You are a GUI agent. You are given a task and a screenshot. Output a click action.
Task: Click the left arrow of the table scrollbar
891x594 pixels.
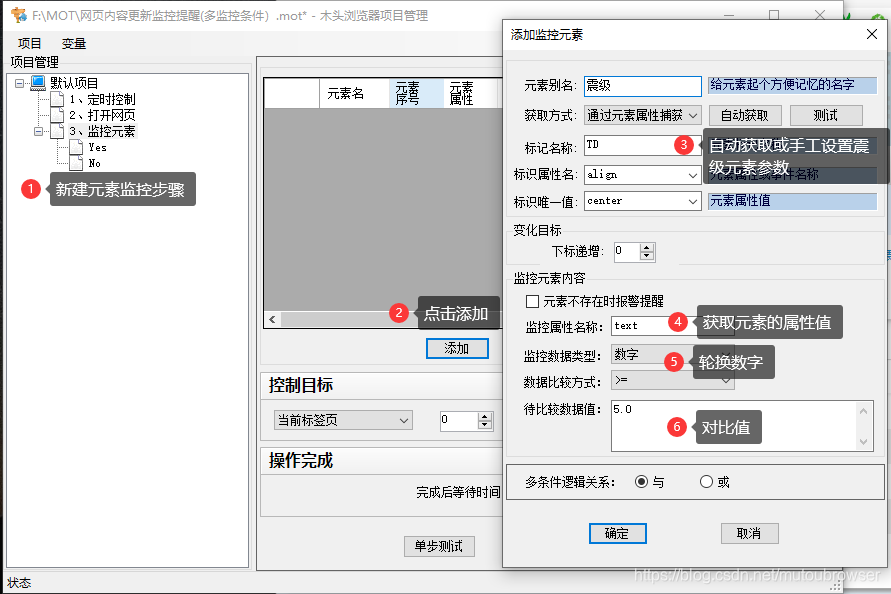(272, 319)
